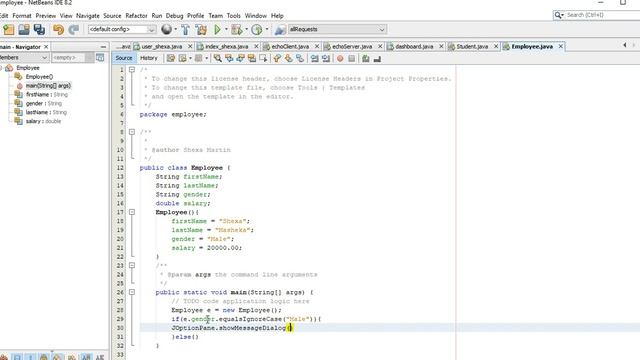Toggle Bookmark icon in editor toolbar
Viewport: 640px width, 360px height.
300,58
